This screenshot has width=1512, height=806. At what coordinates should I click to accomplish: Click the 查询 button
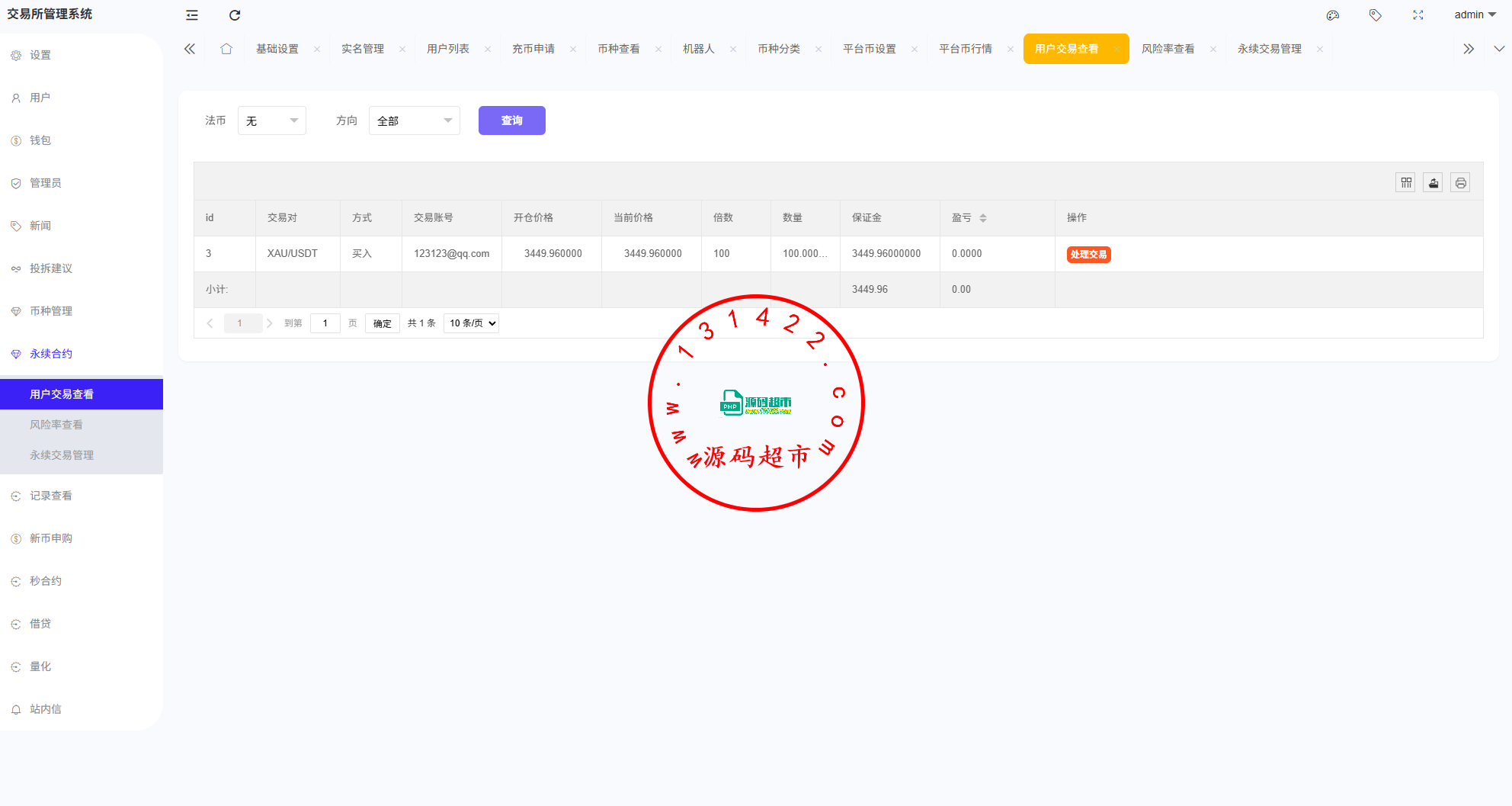tap(512, 120)
